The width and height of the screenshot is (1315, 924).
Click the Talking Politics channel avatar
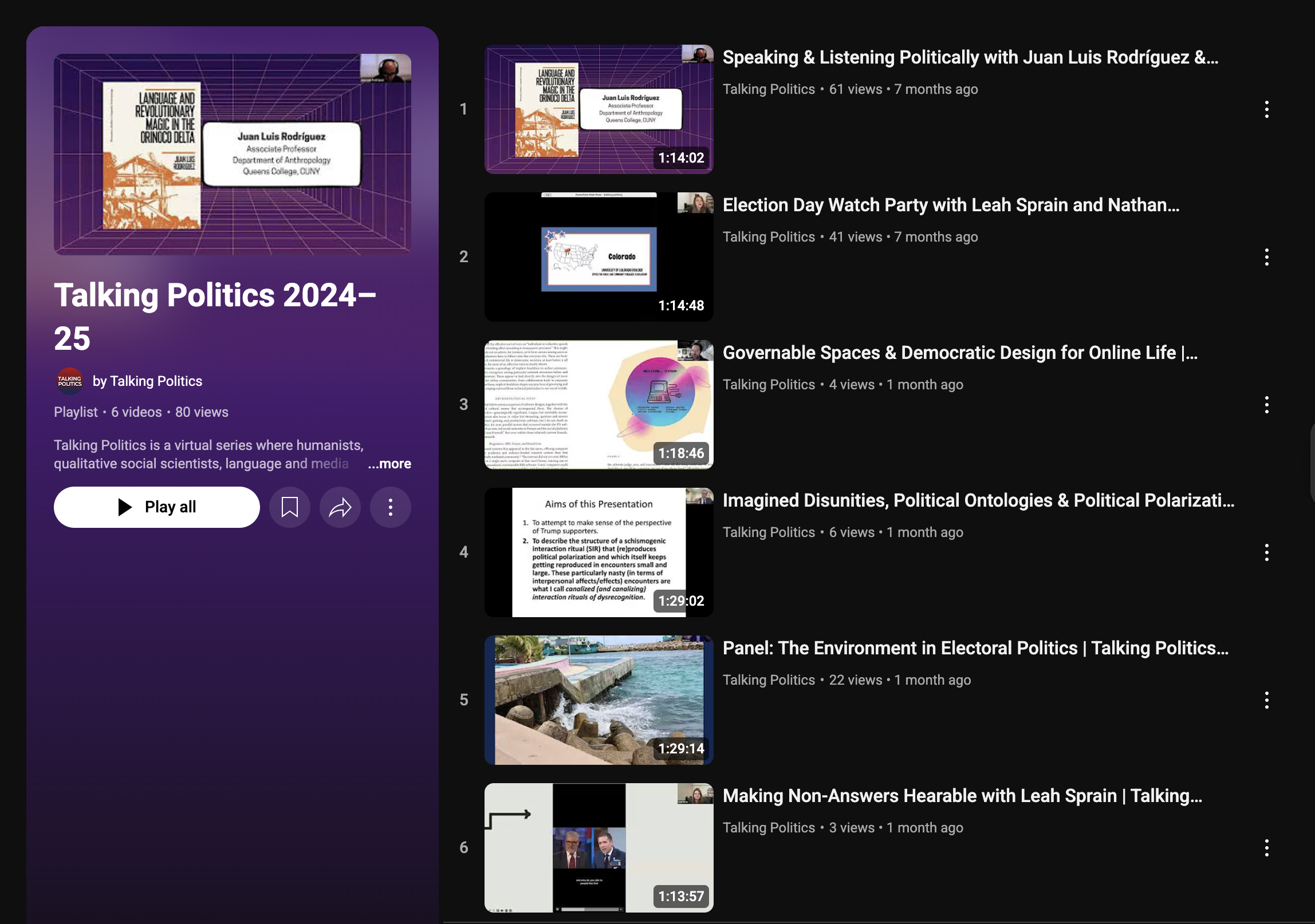[x=70, y=381]
